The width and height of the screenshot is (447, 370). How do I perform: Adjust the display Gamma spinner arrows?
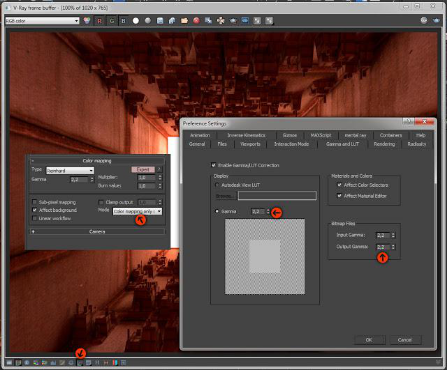[268, 211]
